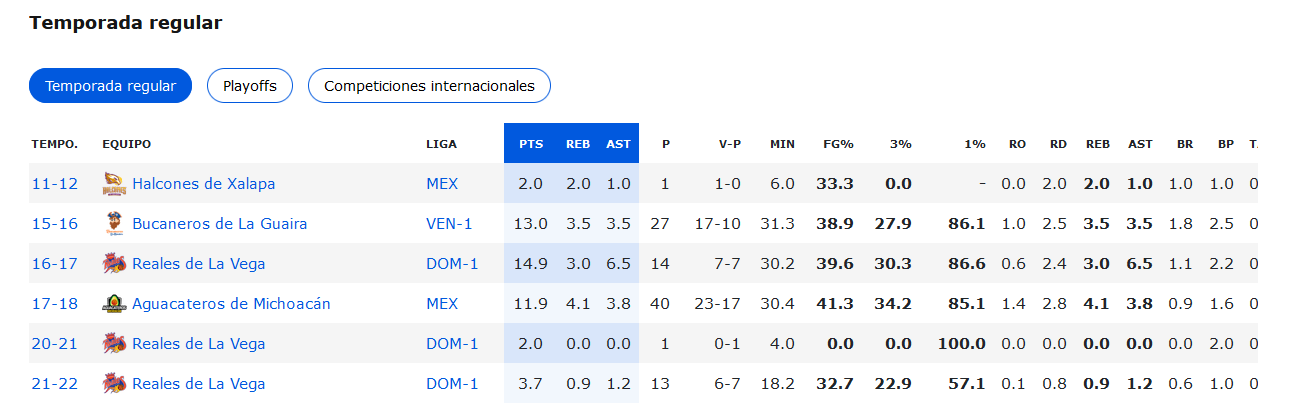Click the Halcones de Xalapa team logo
Screen dimensions: 1289x409
[114, 184]
